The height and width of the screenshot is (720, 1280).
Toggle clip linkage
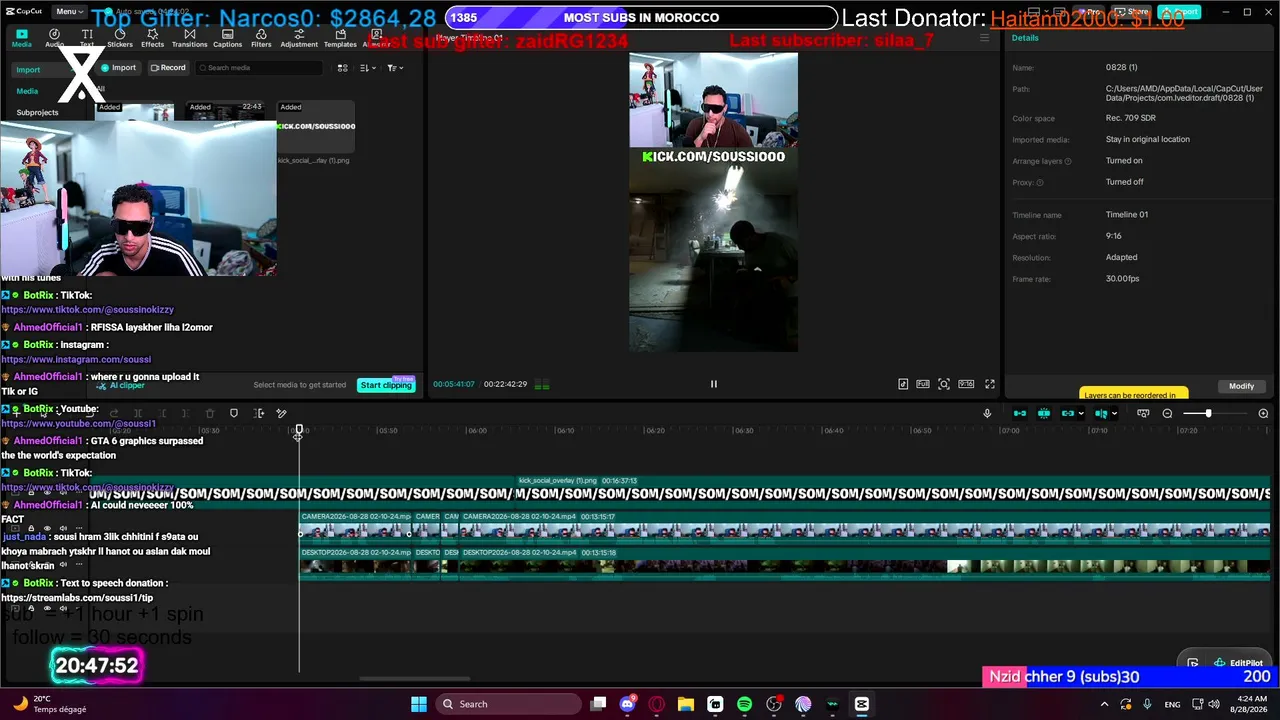tap(1068, 413)
